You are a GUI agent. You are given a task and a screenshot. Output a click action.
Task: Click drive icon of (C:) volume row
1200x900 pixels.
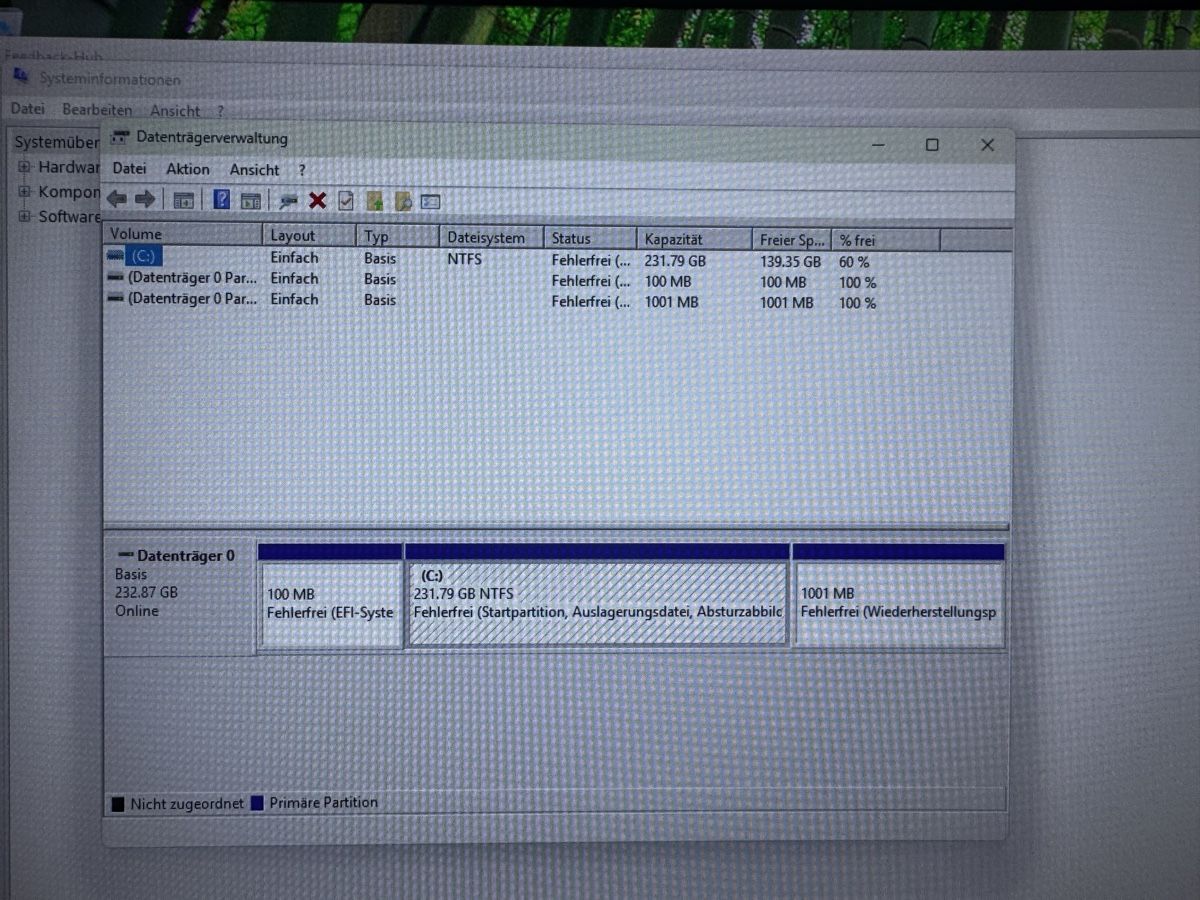click(x=116, y=257)
